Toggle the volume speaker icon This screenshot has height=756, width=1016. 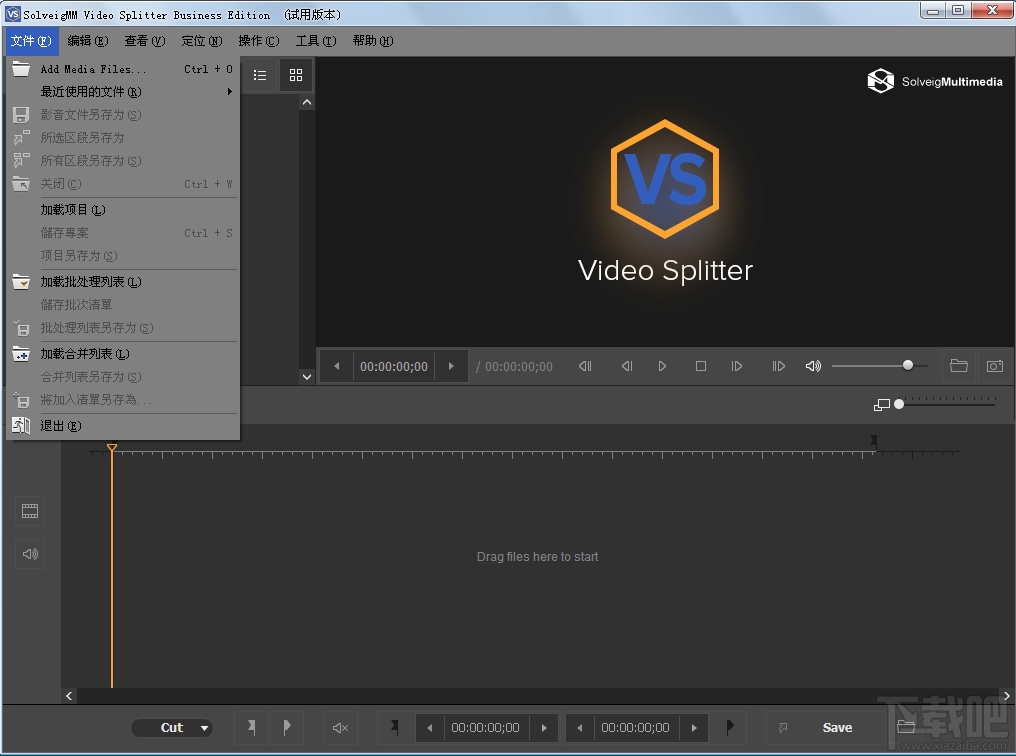(x=812, y=365)
